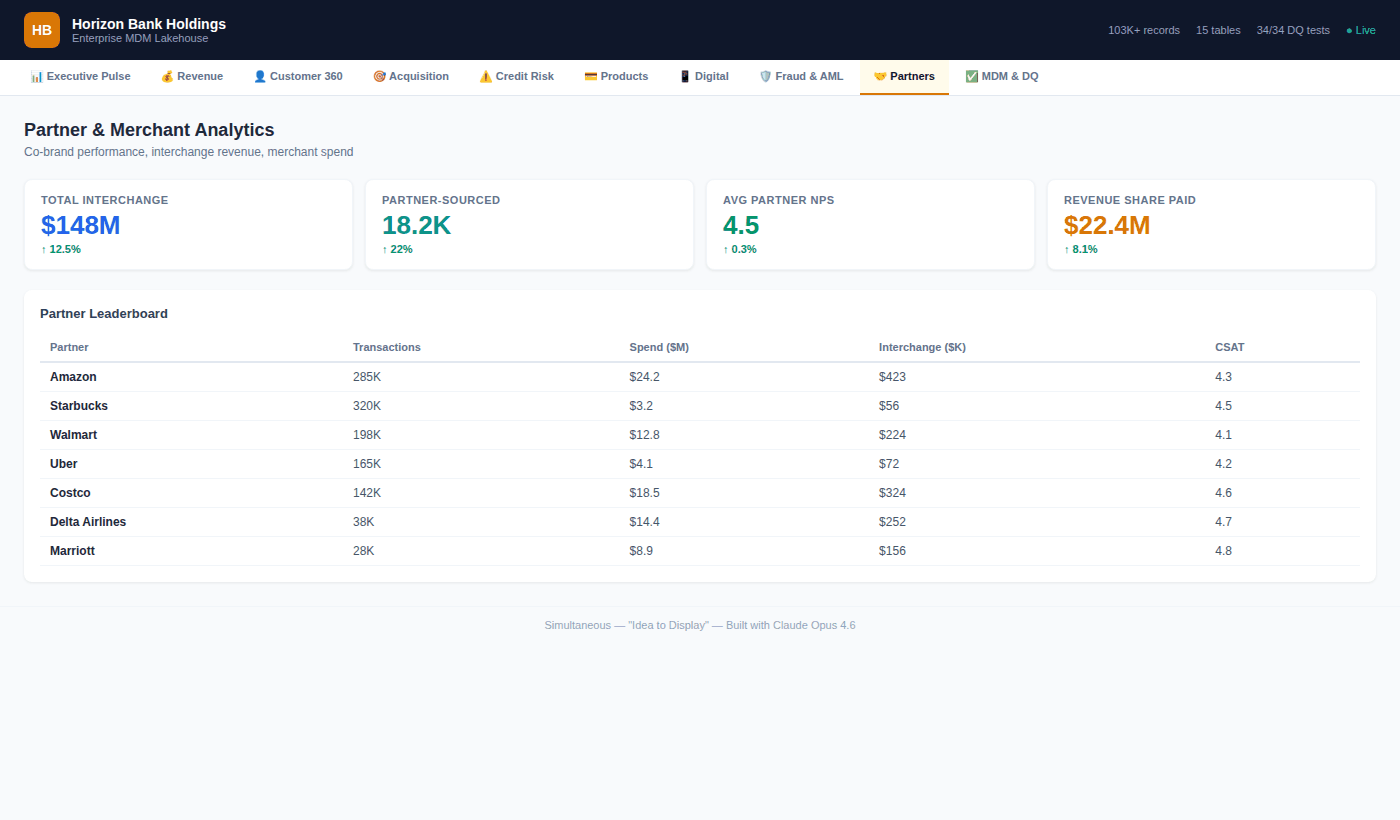1400x820 pixels.
Task: Click the orange HB logo icon
Action: tap(42, 30)
